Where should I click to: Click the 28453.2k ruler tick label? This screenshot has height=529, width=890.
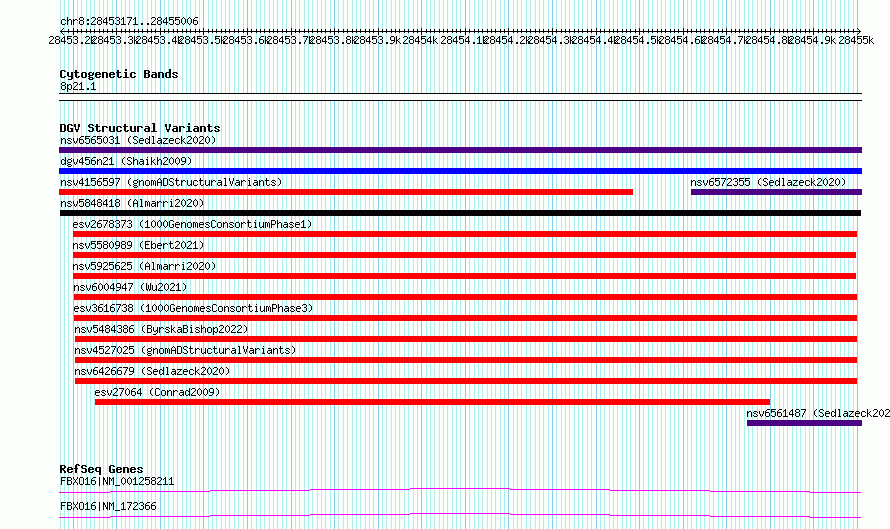click(72, 40)
